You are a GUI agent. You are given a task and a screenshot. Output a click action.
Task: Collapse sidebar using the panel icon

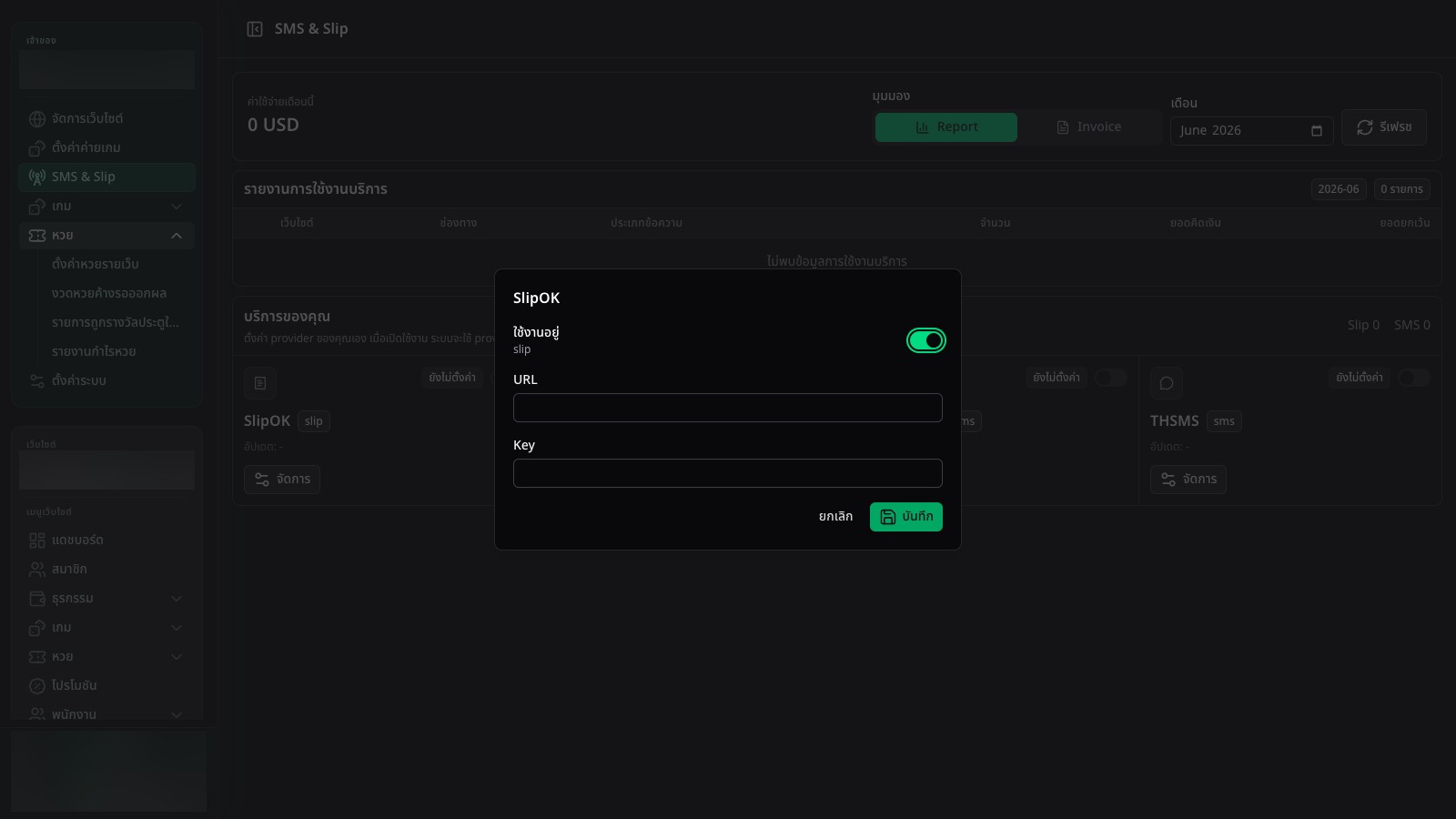(x=255, y=29)
